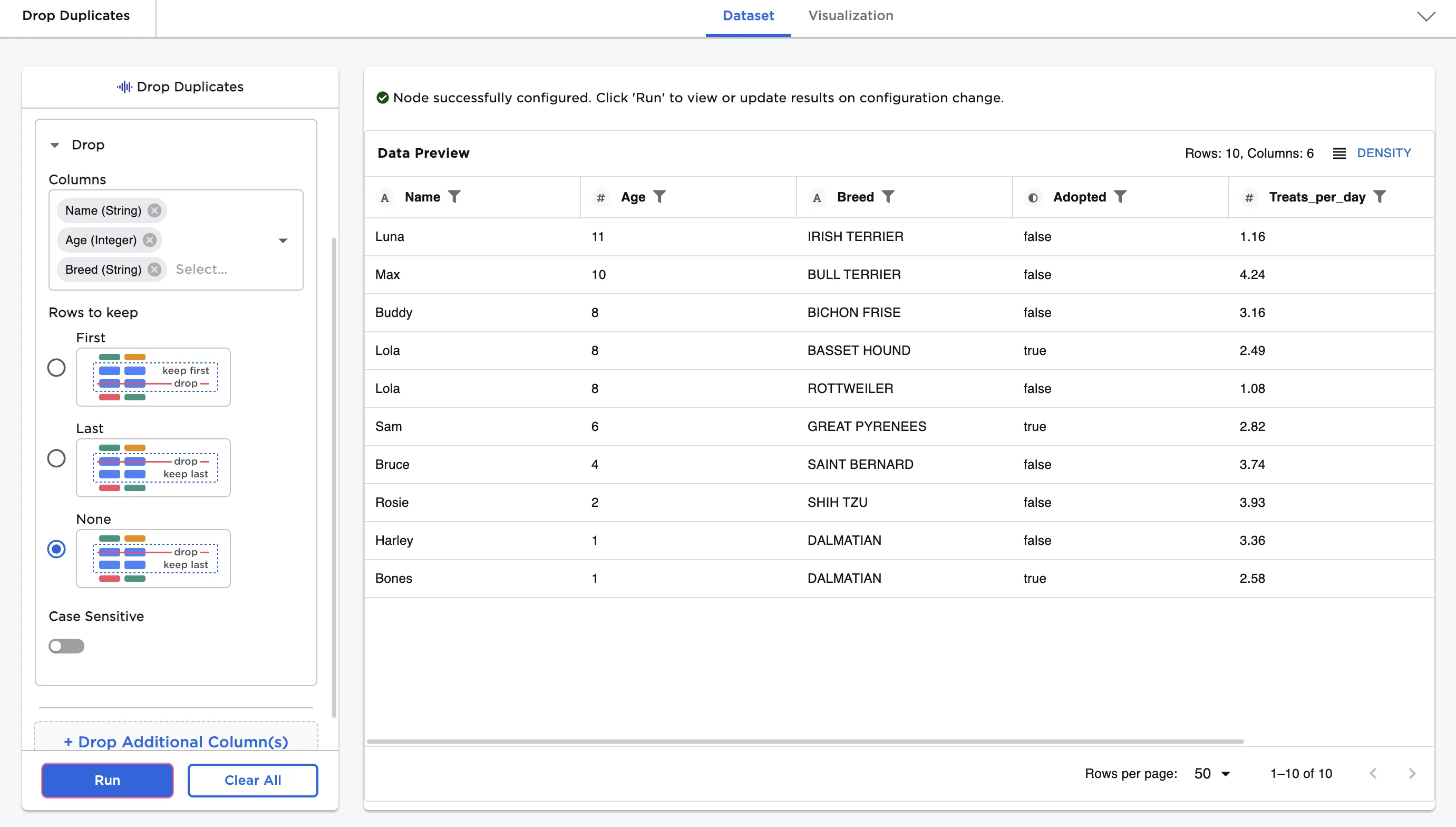Click the horizontal scrollbar under data table

point(805,741)
